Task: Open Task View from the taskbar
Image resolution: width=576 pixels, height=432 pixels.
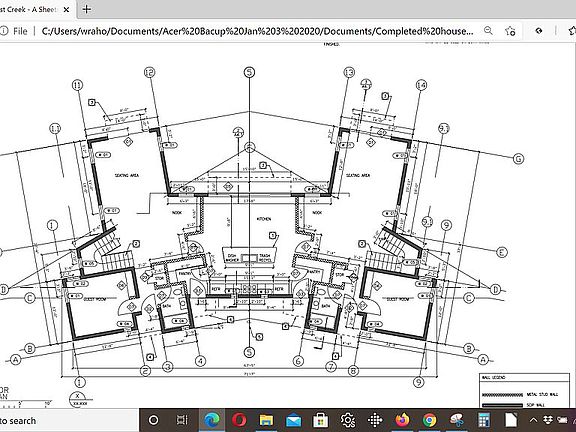Action: 182,420
